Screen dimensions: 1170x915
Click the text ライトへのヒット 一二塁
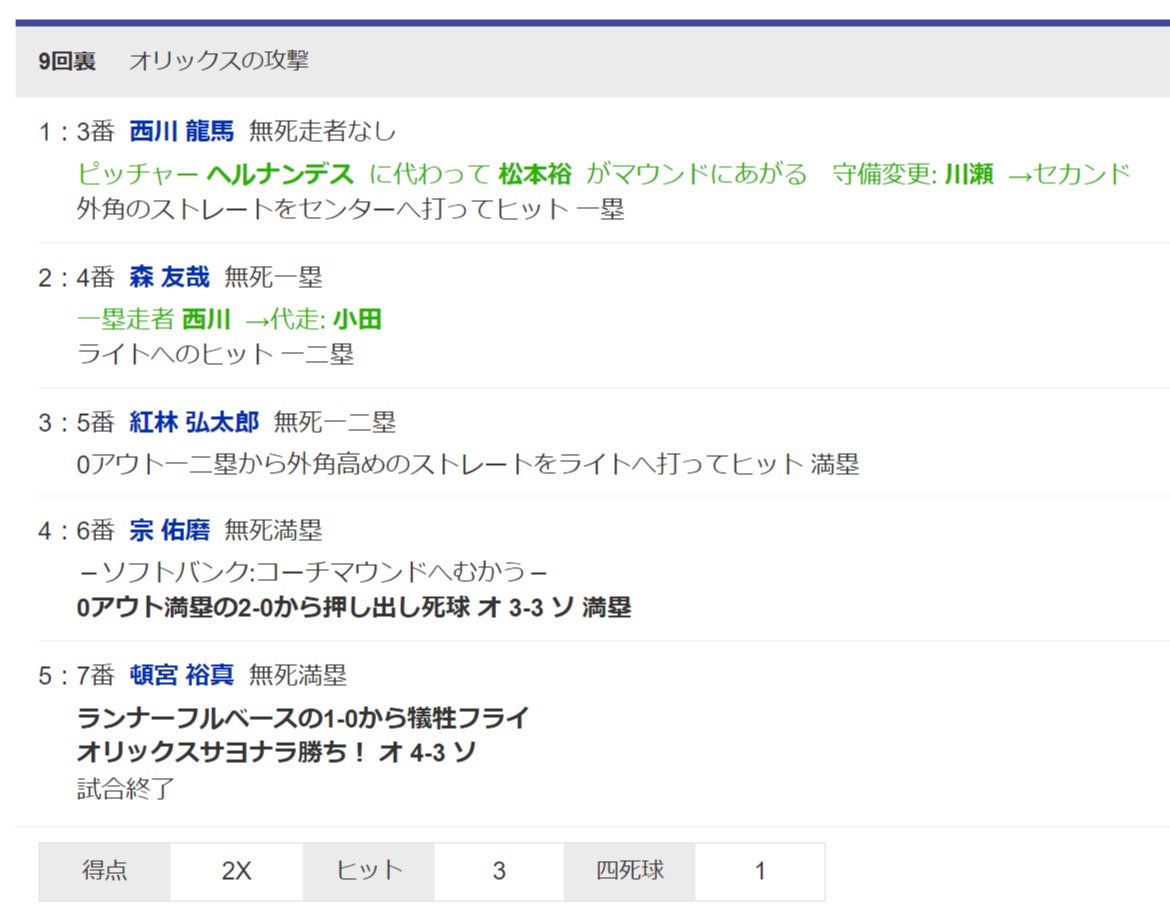click(x=215, y=354)
